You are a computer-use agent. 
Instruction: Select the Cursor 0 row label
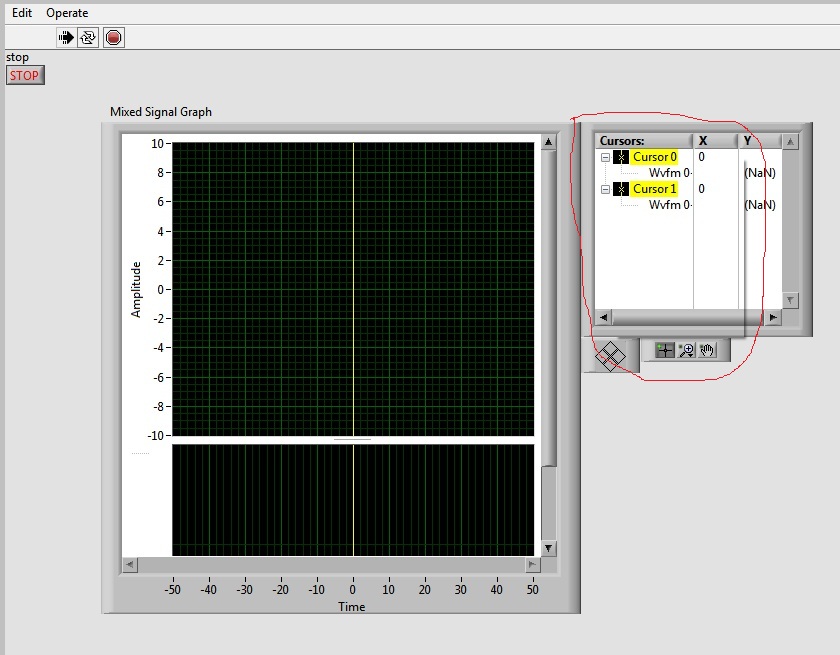[x=654, y=157]
